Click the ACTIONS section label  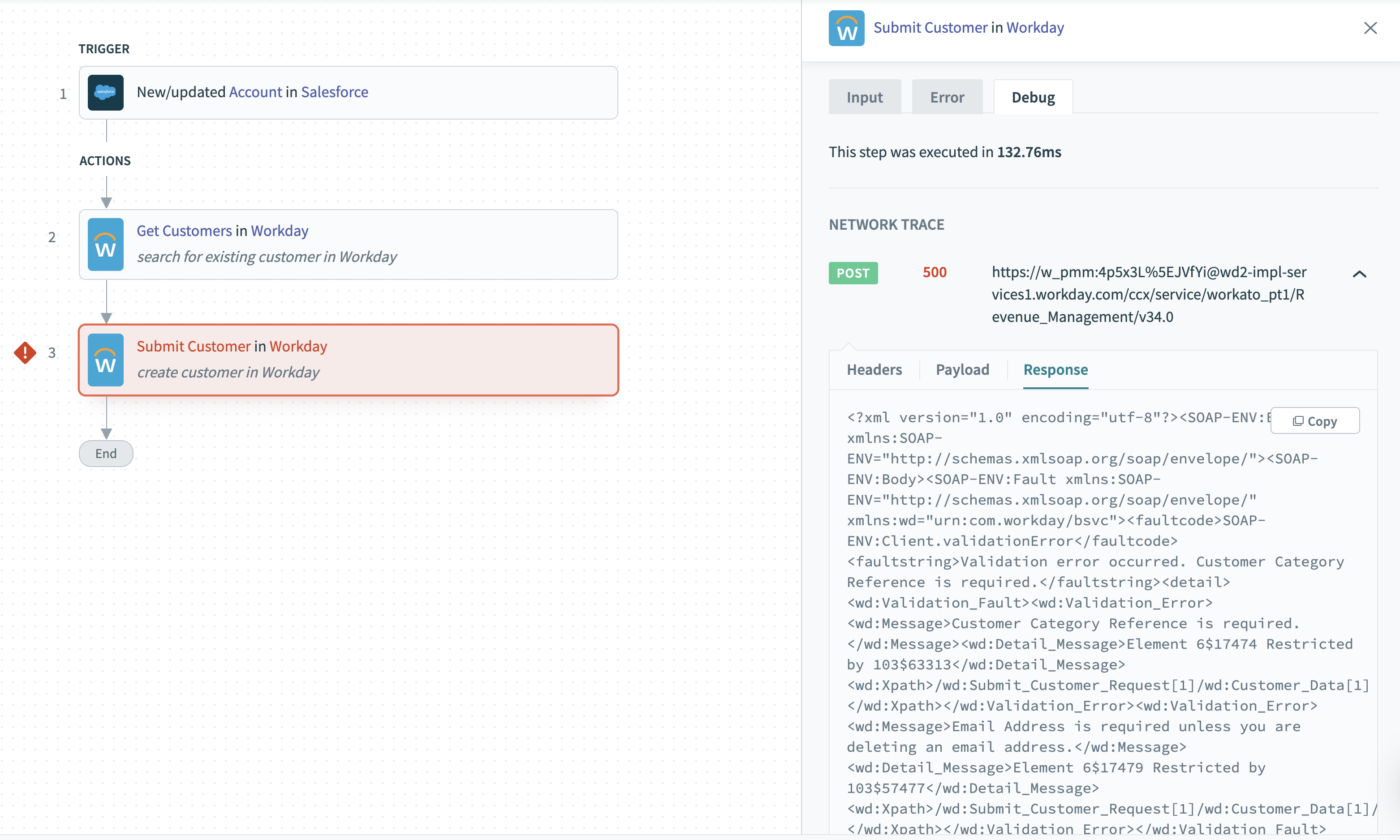105,161
